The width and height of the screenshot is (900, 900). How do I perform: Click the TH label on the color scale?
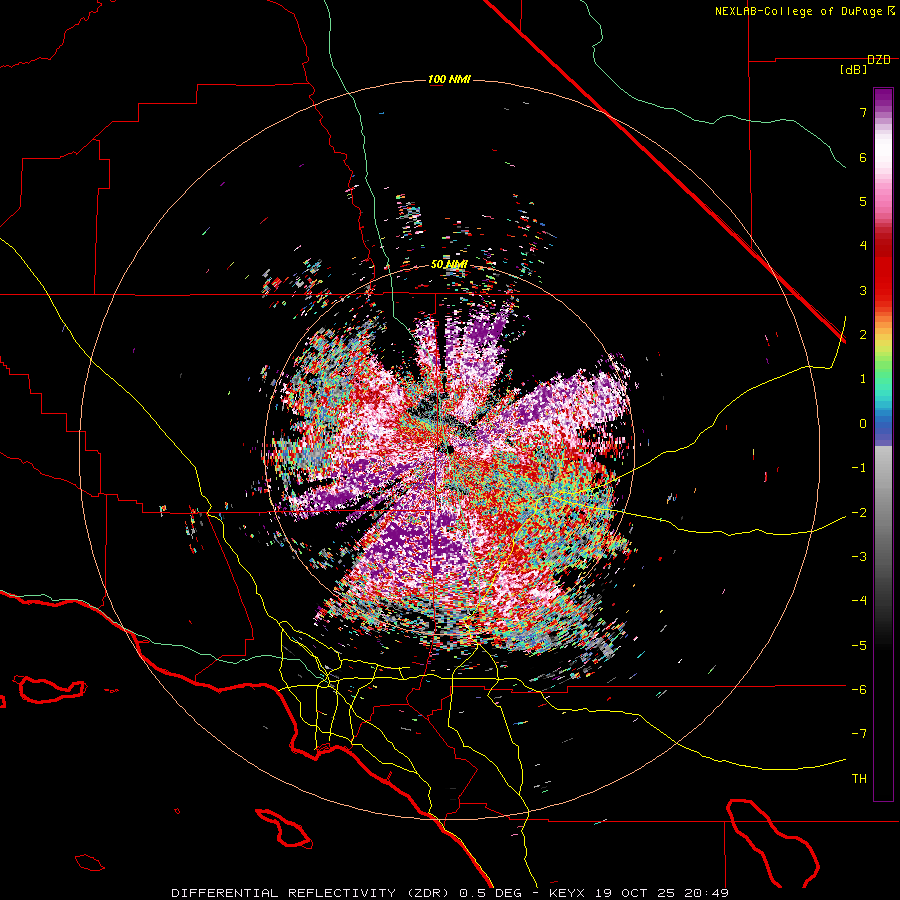pos(859,779)
